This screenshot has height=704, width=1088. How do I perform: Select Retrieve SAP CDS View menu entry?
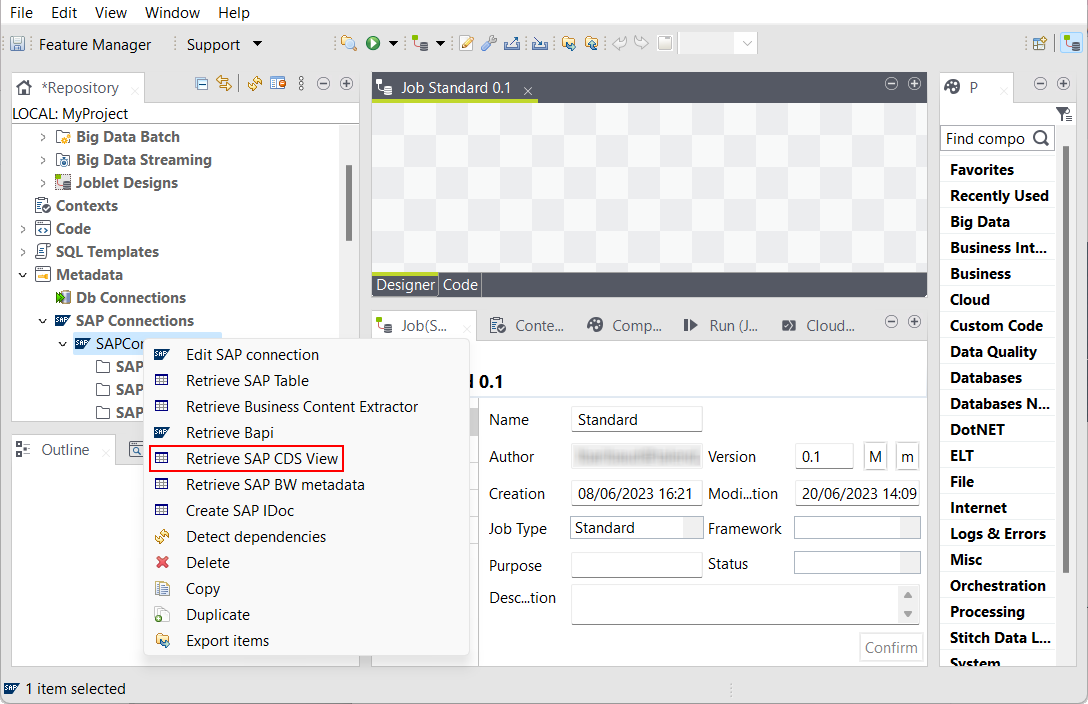tap(262, 459)
